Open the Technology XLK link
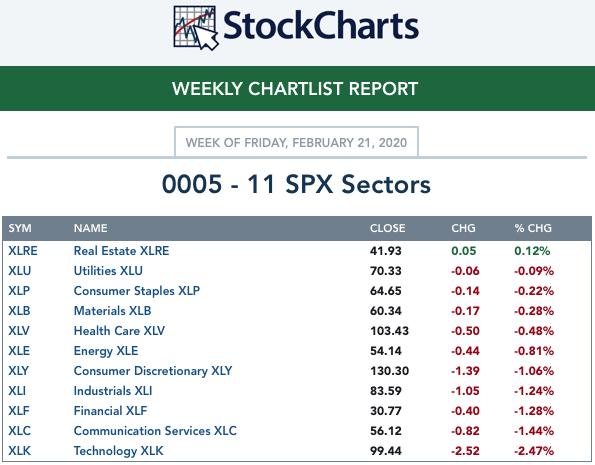595x465 pixels. pyautogui.click(x=118, y=451)
